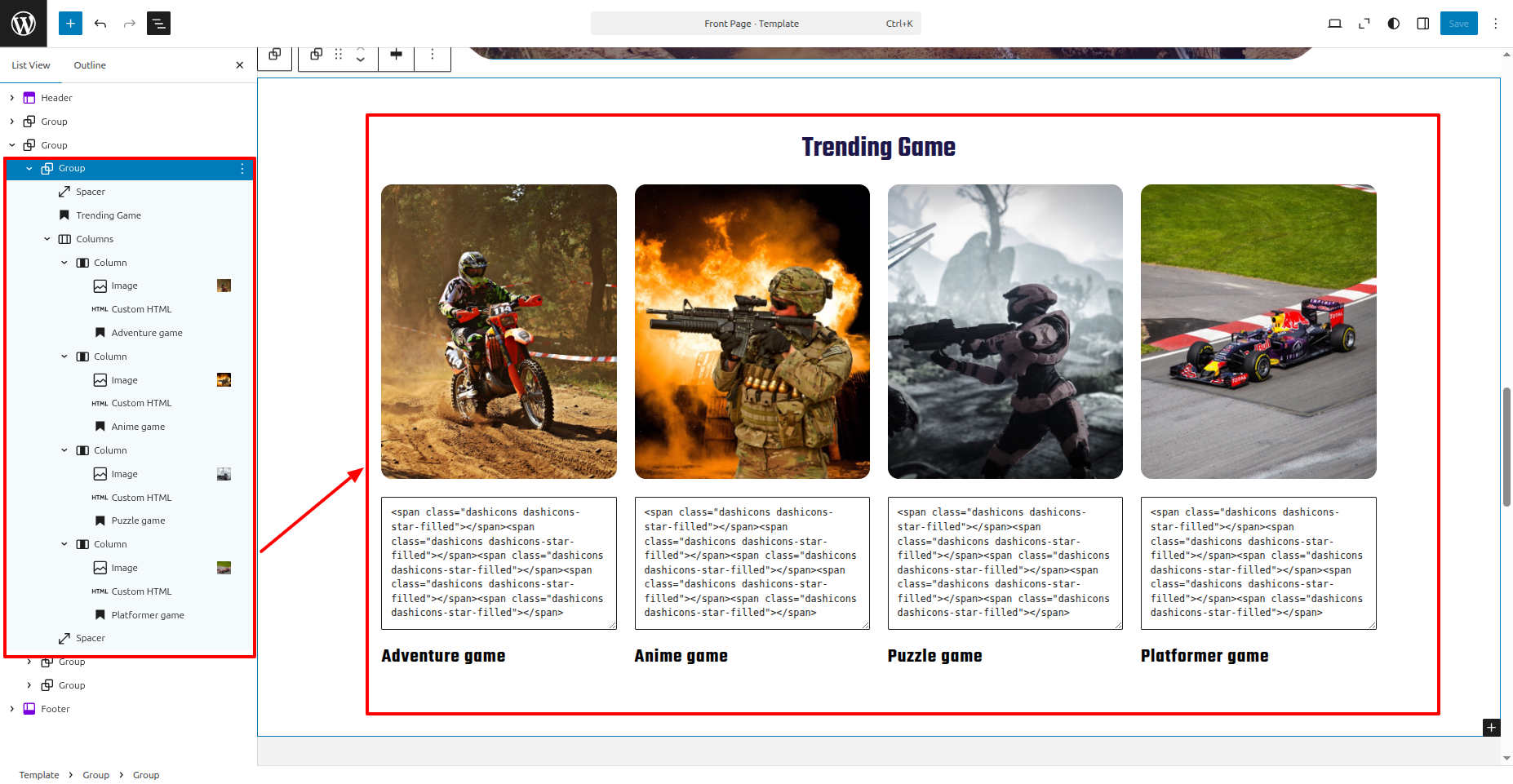The height and width of the screenshot is (784, 1513).
Task: Expand the Footer item in list view
Action: click(x=12, y=709)
